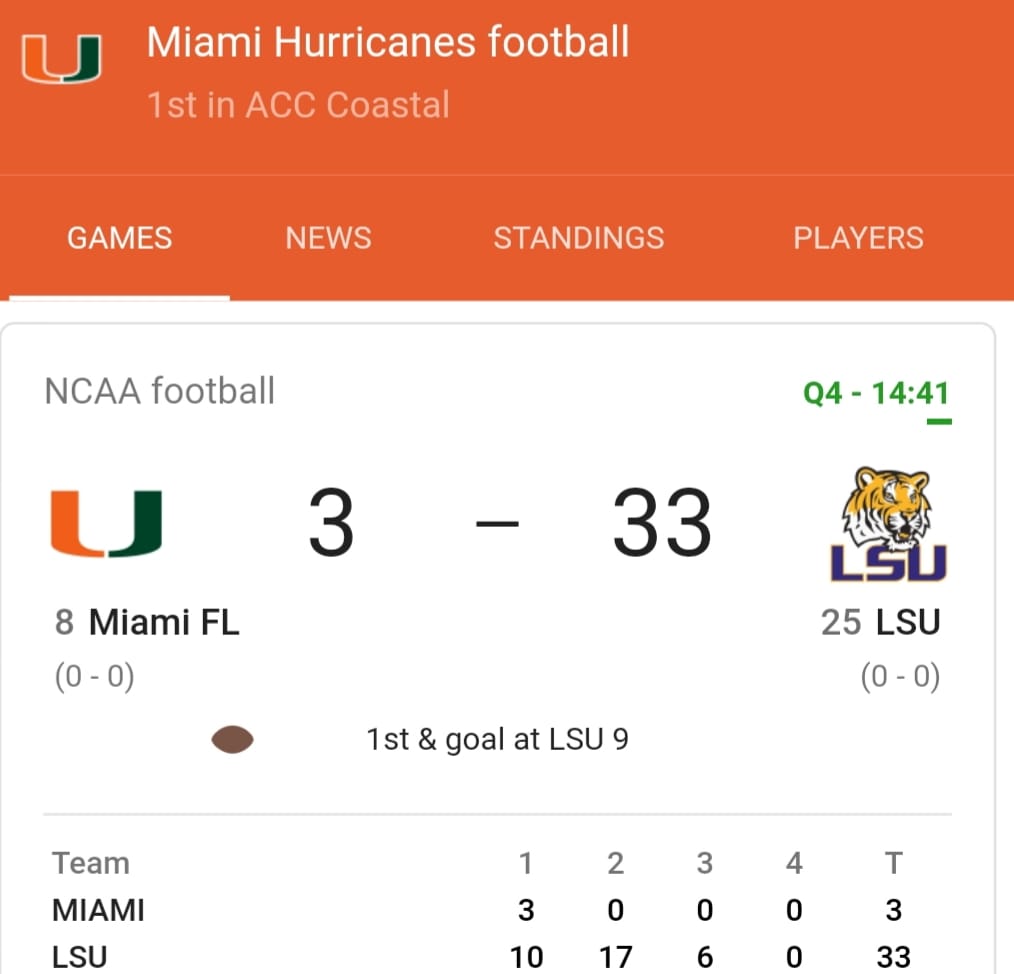Screen dimensions: 1014x974
Task: Click the Miami logo beside score 3
Action: (x=106, y=524)
